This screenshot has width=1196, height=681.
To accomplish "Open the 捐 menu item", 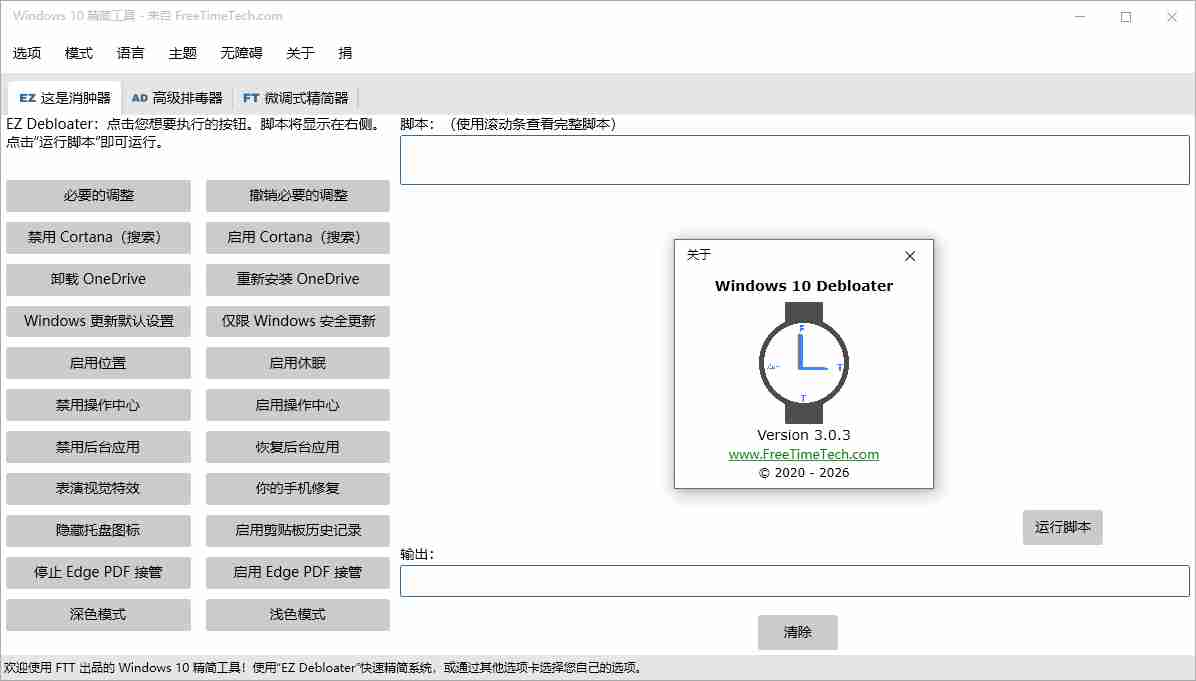I will 345,53.
